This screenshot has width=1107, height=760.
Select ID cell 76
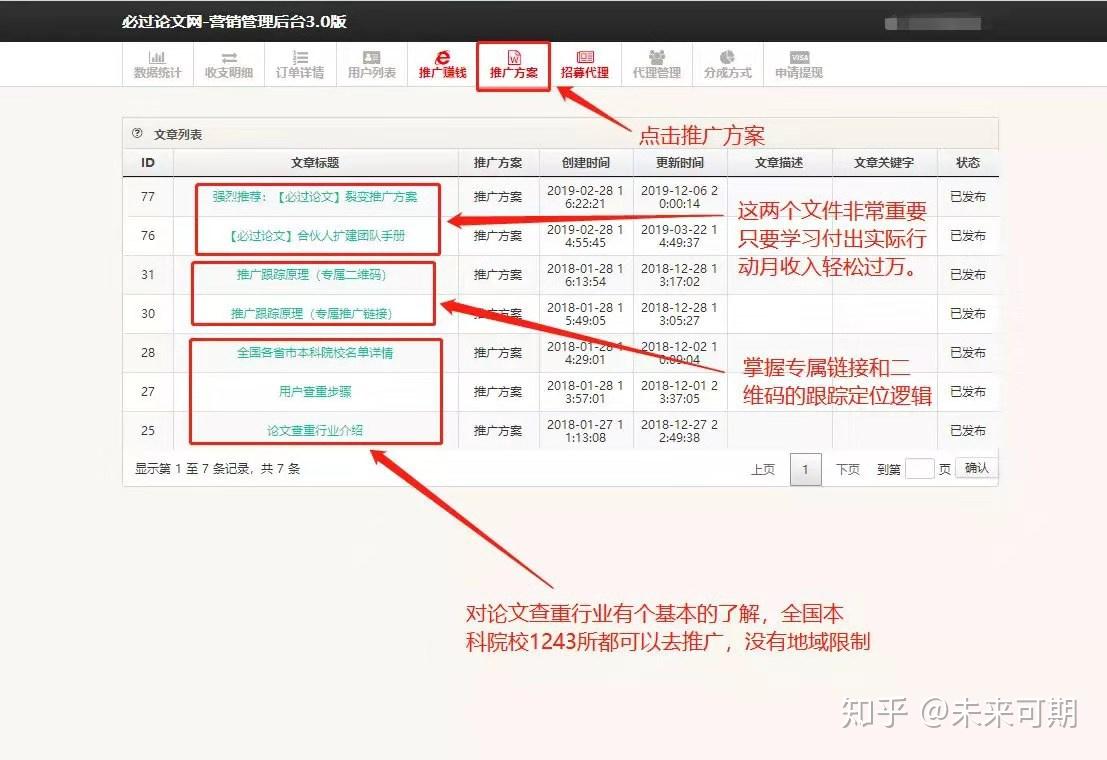tap(148, 236)
